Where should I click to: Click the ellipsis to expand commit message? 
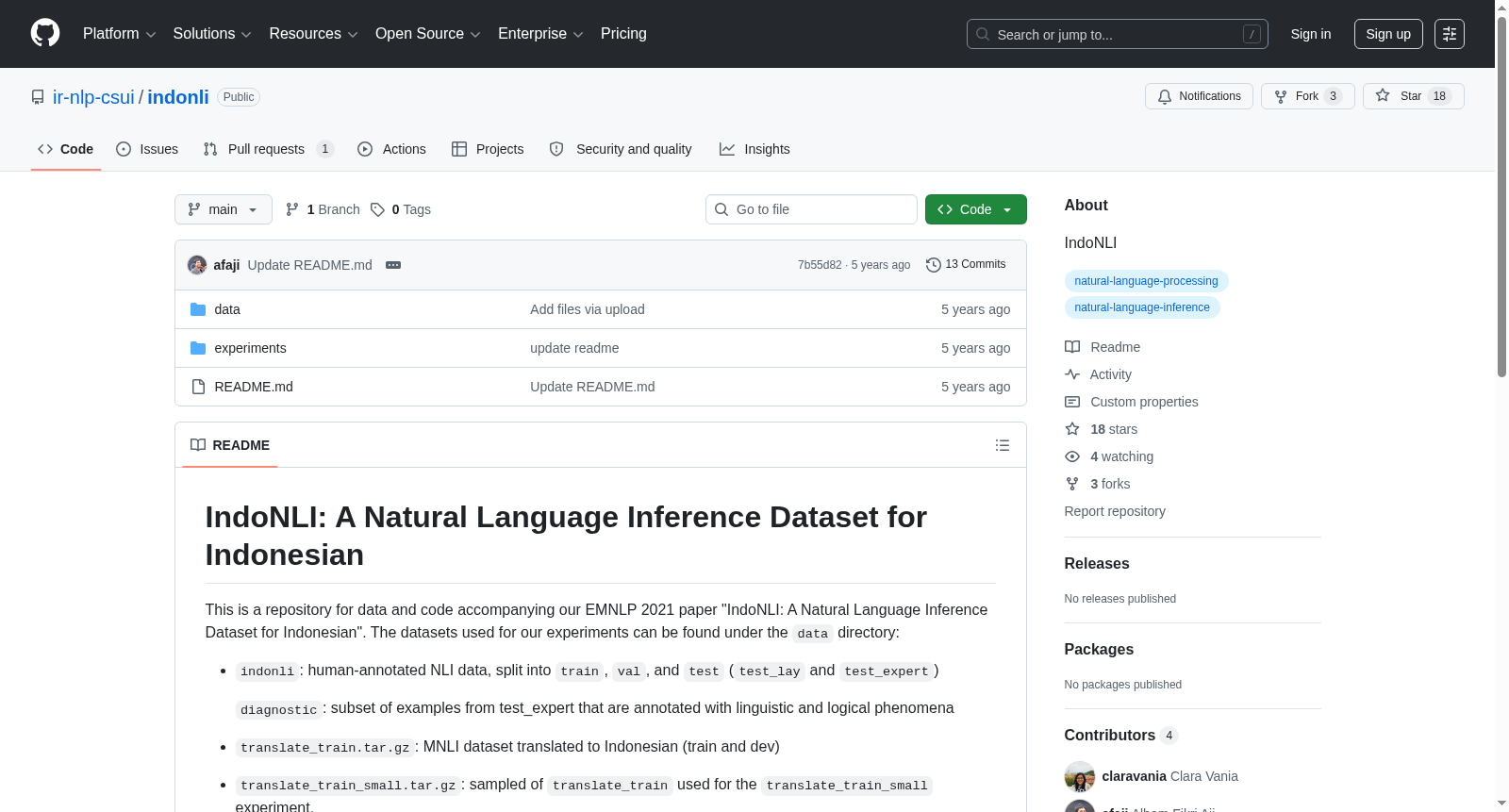(x=393, y=265)
